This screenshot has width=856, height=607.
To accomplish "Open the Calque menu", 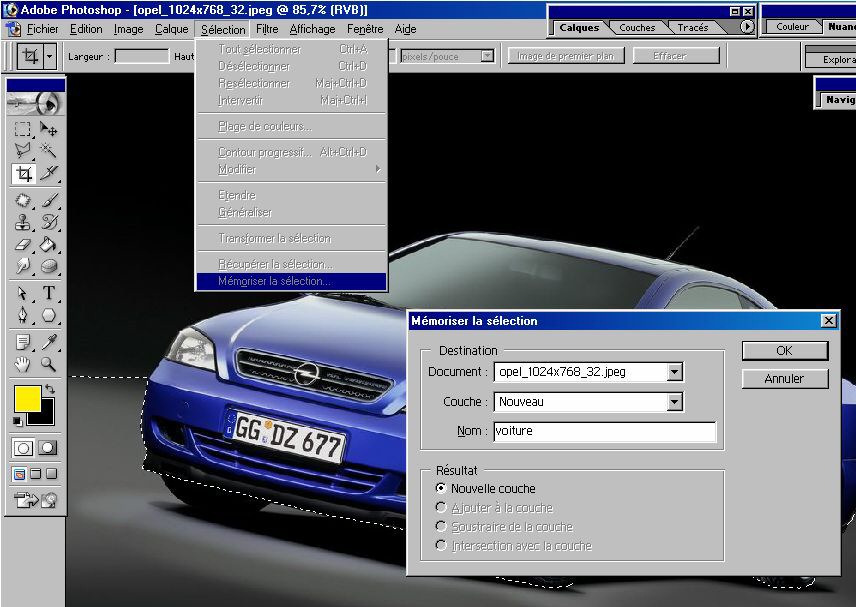I will coord(171,29).
